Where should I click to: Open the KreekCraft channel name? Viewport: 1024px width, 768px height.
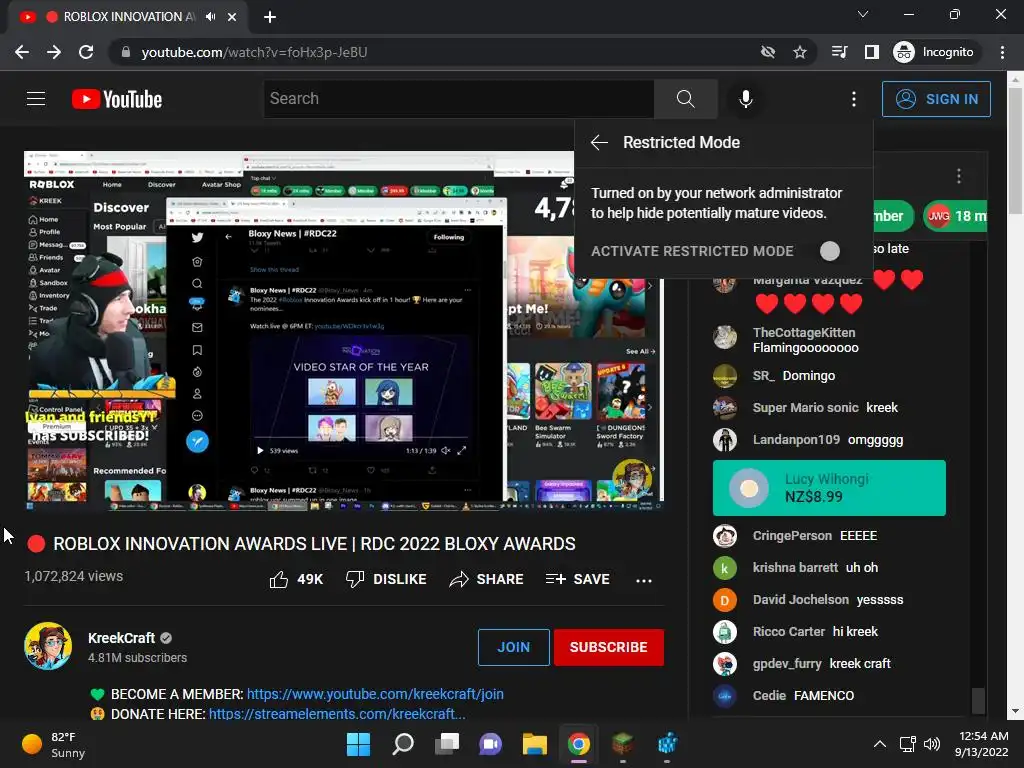(x=121, y=638)
